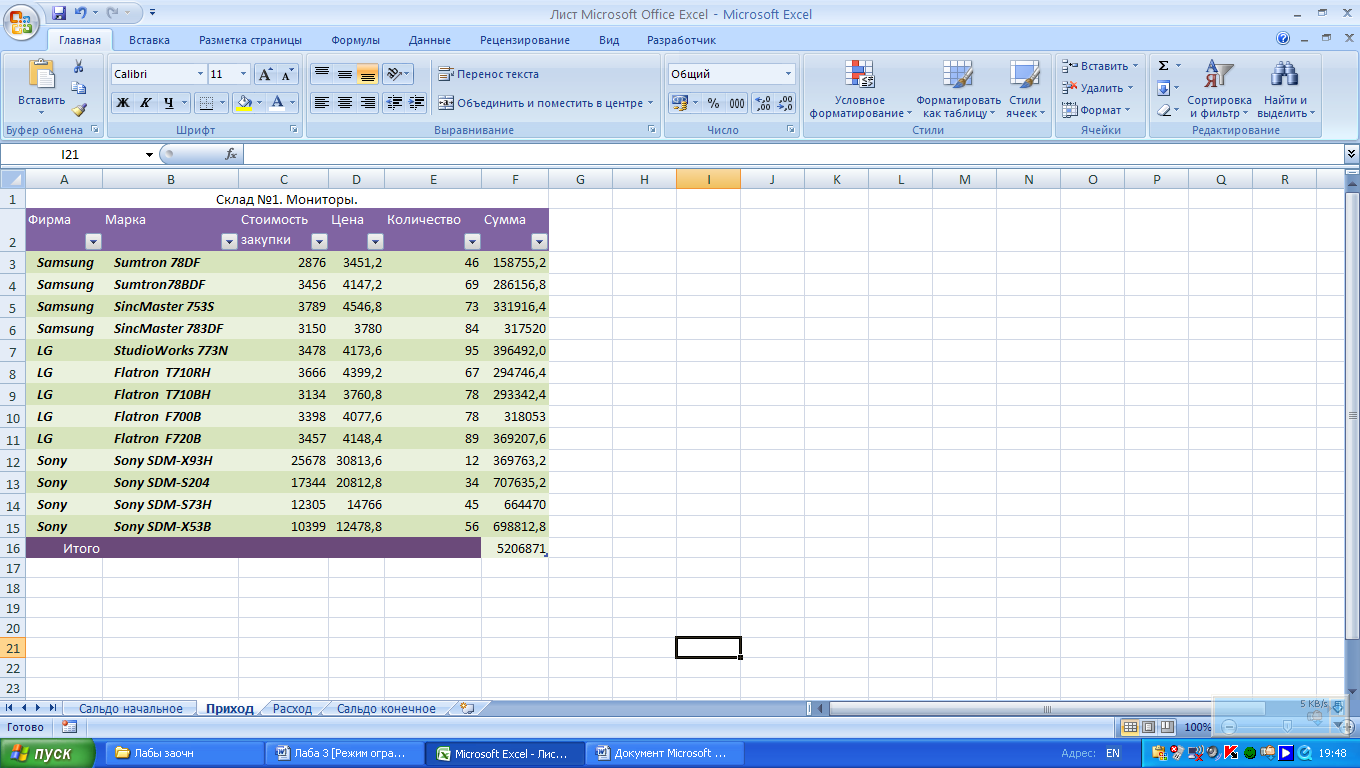The image size is (1360, 768).
Task: Save workbook with floppy disk icon
Action: (x=59, y=14)
